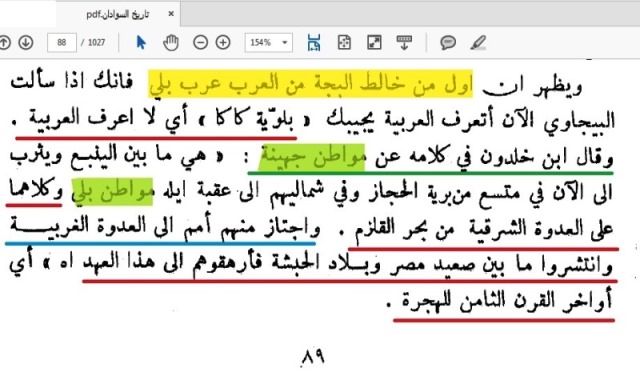Go to the previous page with the up arrow
Image resolution: width=640 pixels, height=392 pixels.
tap(4, 42)
